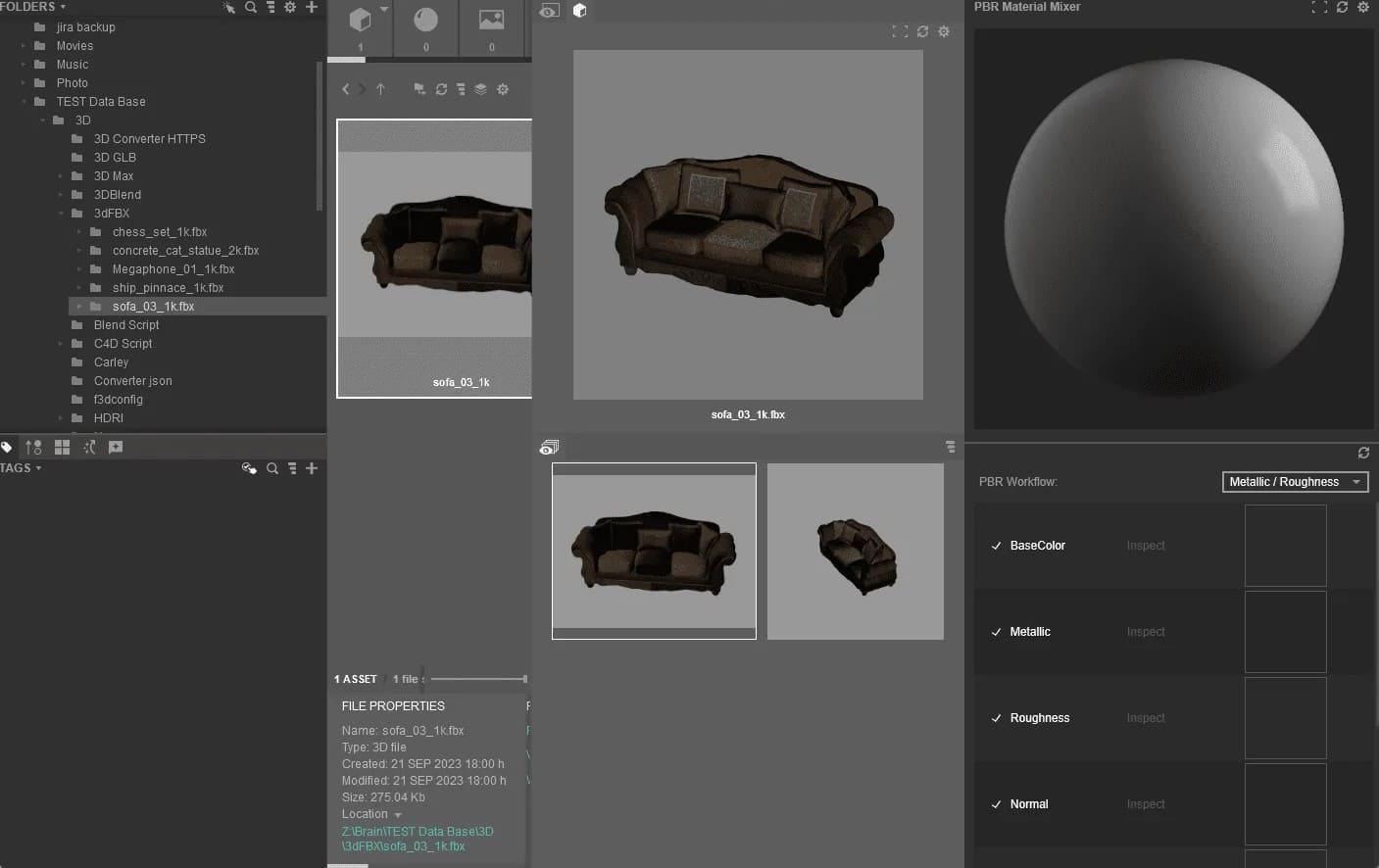Toggle the Metallic map checkmark
The height and width of the screenshot is (868, 1379).
[996, 632]
